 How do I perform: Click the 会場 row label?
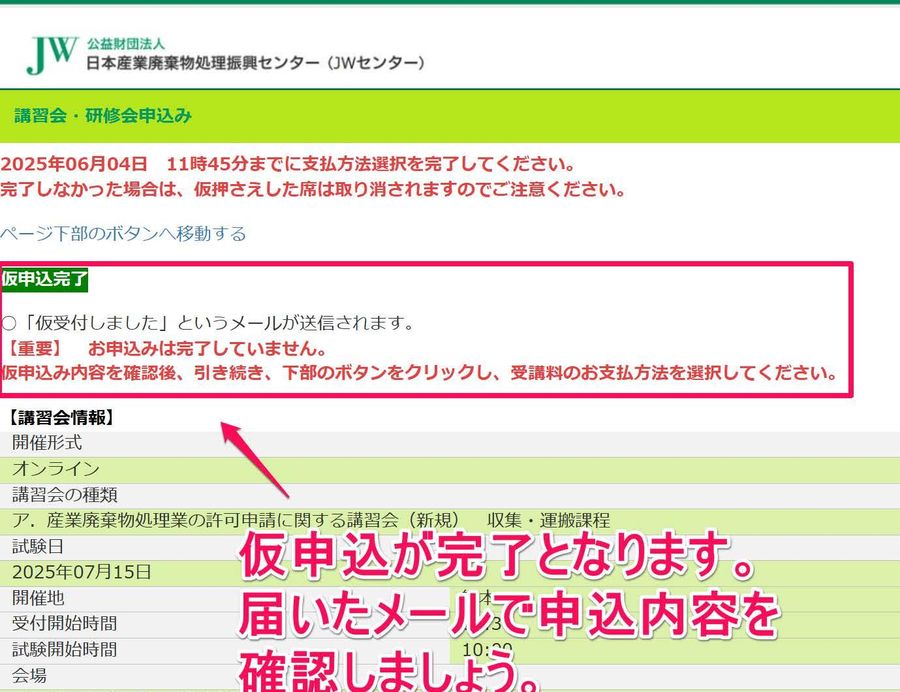click(29, 675)
